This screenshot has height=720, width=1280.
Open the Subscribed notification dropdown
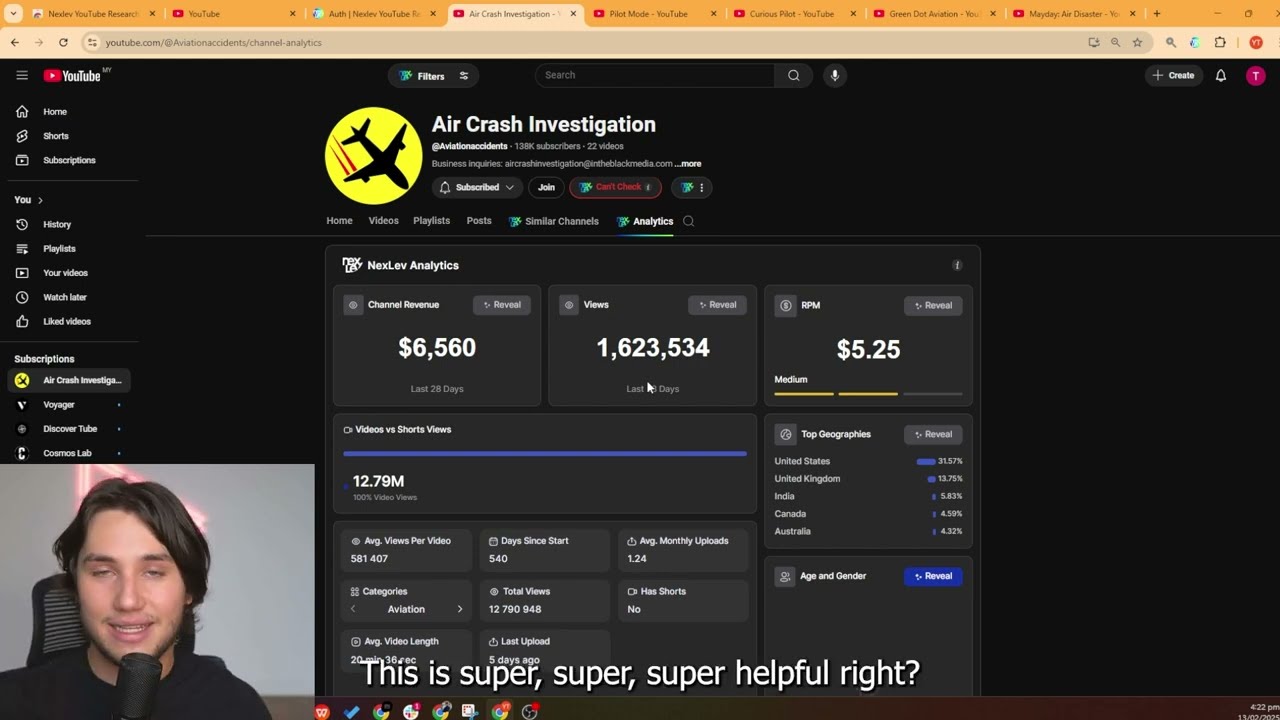[x=477, y=187]
